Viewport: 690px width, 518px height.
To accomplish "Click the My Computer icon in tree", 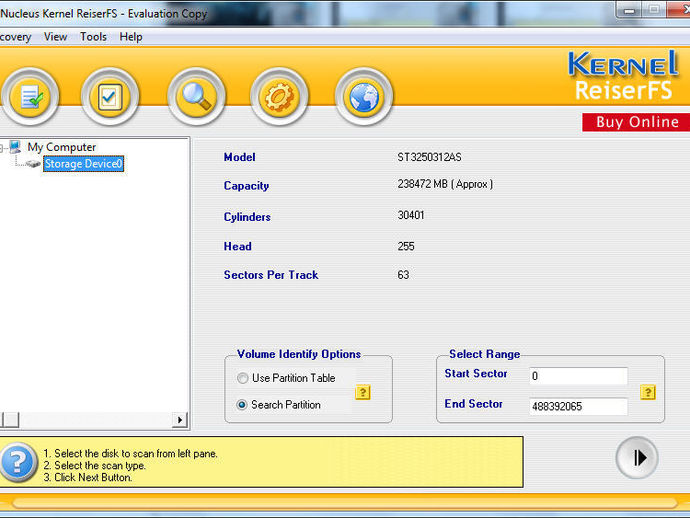I will 15,147.
